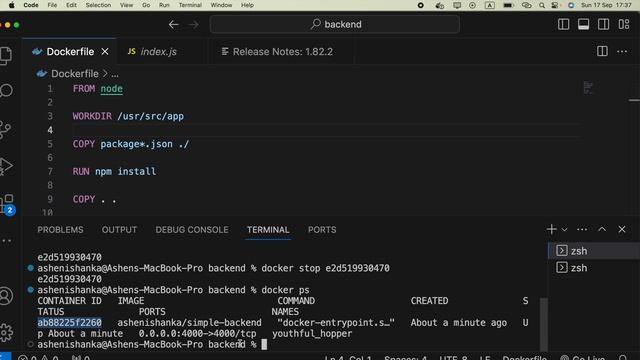Open the Selection menu
The width and height of the screenshot is (640, 360).
coord(98,5)
